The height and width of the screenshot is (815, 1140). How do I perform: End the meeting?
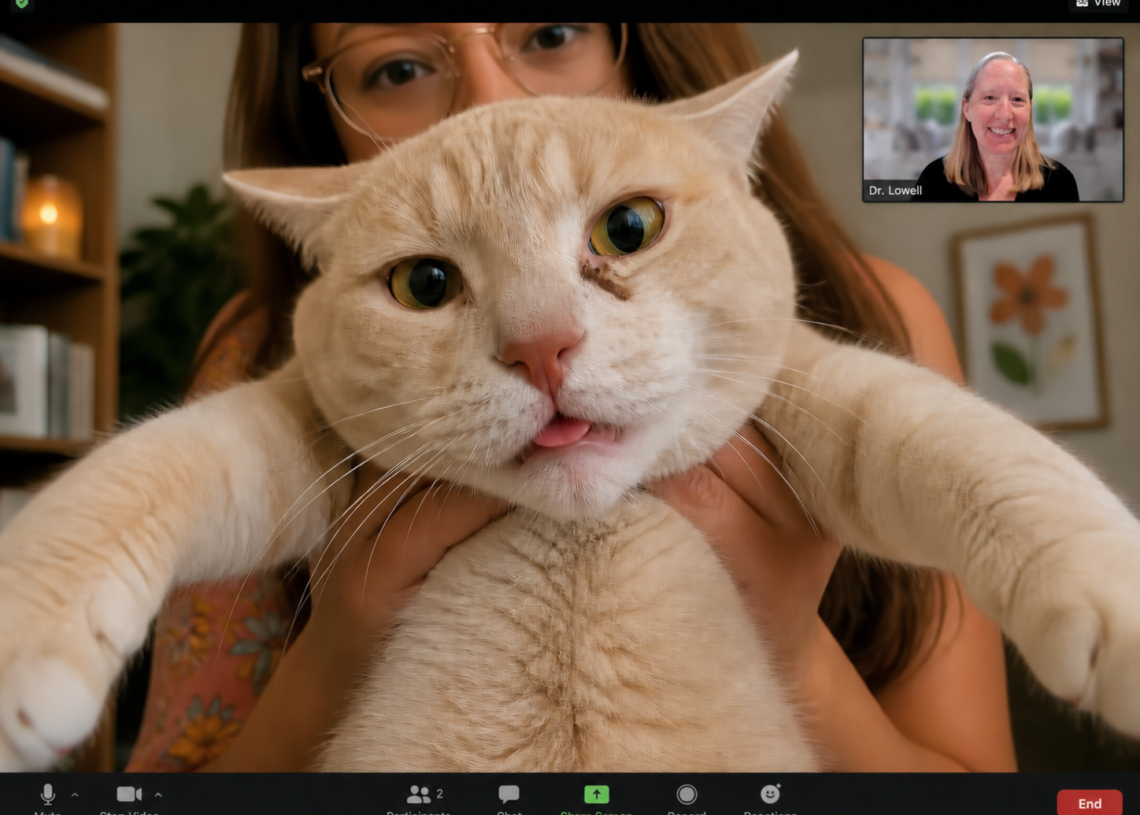1089,803
